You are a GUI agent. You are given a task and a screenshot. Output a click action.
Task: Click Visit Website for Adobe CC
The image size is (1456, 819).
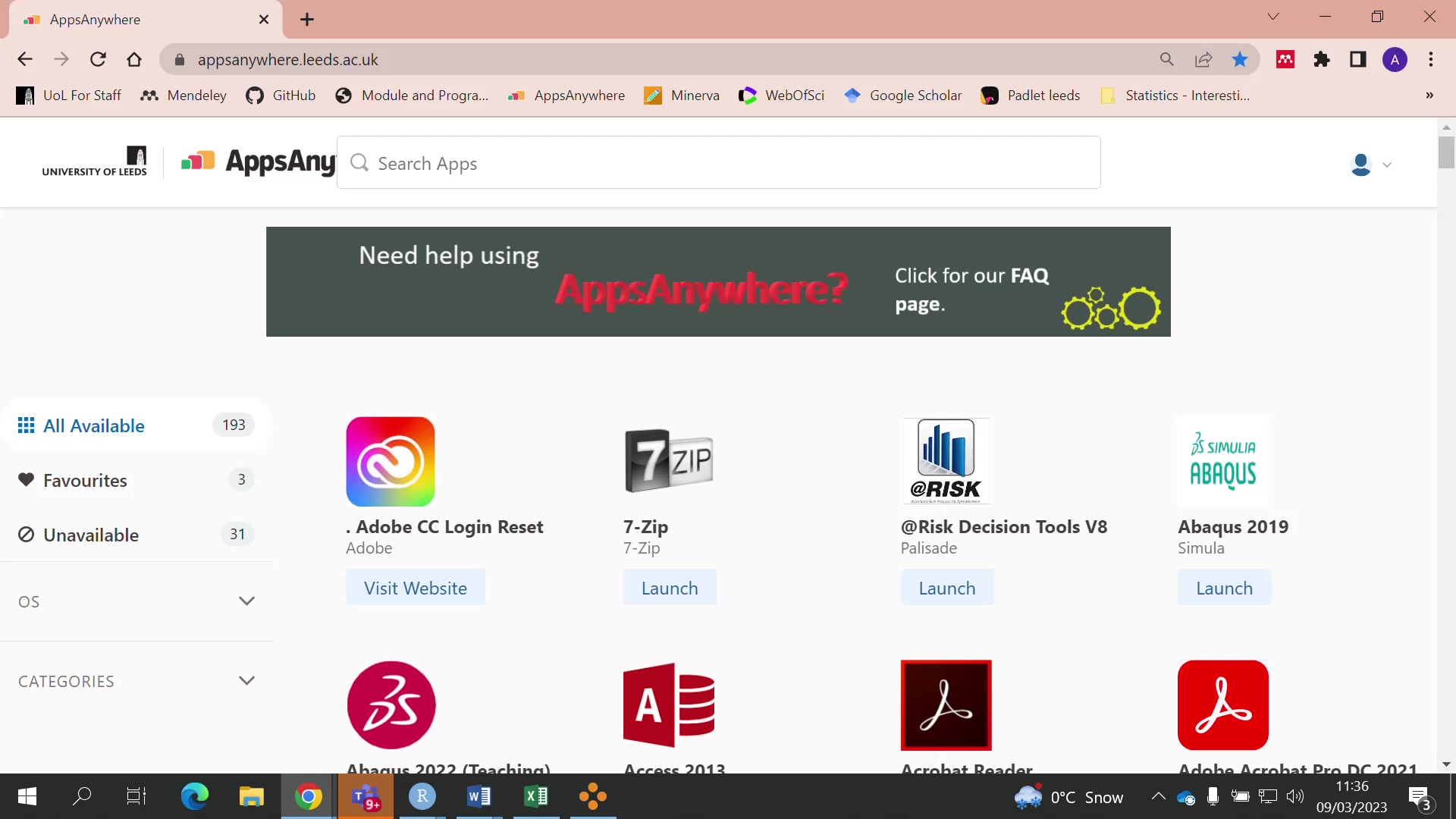pos(415,588)
